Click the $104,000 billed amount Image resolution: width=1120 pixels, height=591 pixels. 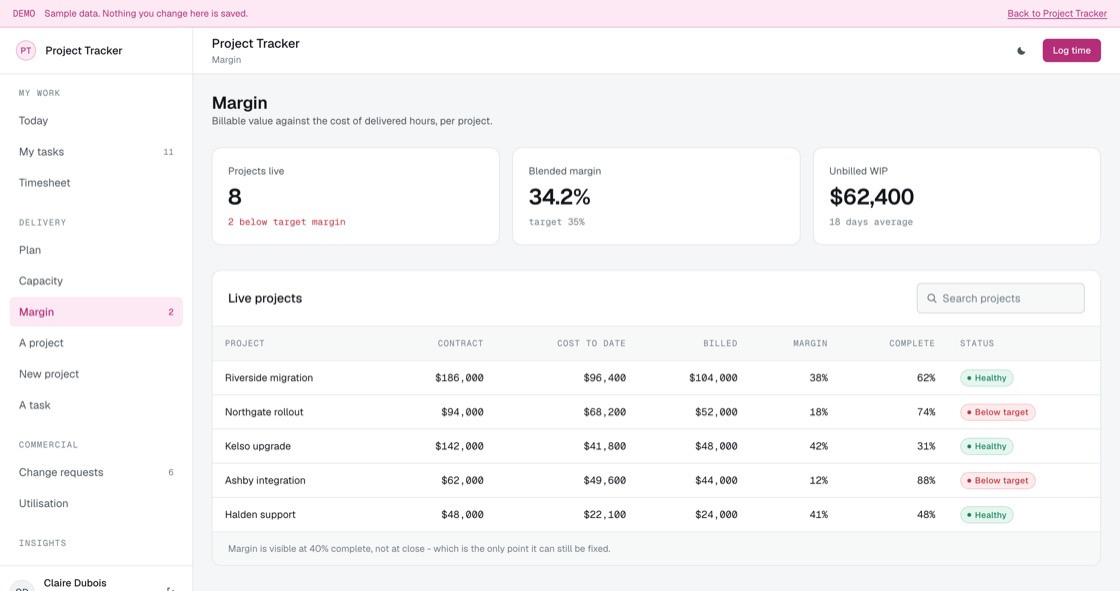click(x=714, y=378)
